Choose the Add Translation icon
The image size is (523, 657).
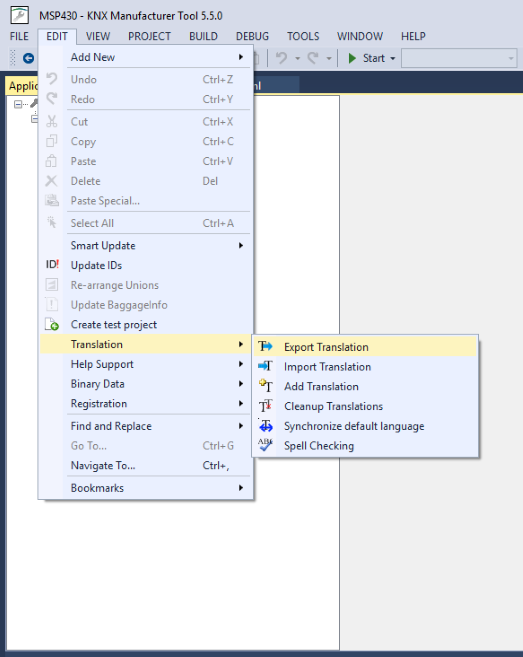coord(265,386)
